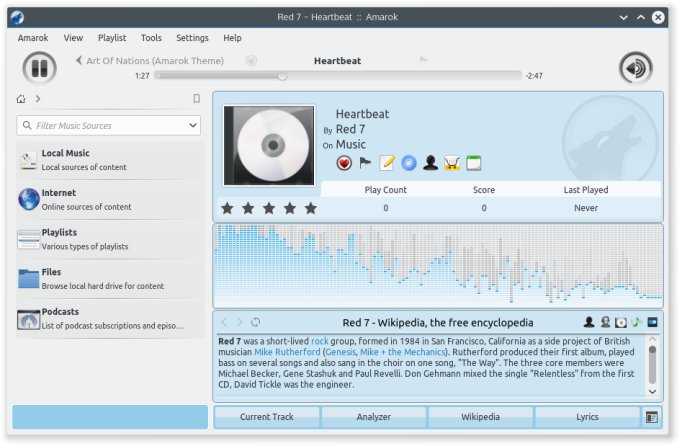Click the flag bookmark position icon

click(x=366, y=163)
